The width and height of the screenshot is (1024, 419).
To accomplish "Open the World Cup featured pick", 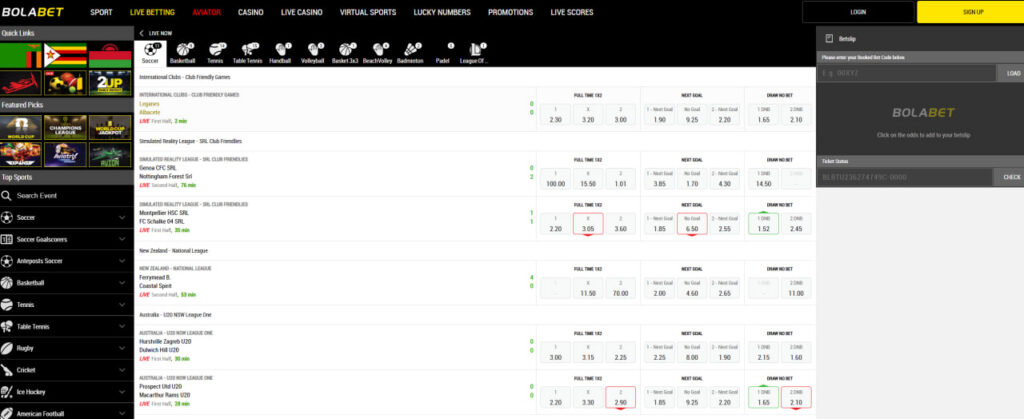I will pyautogui.click(x=21, y=127).
